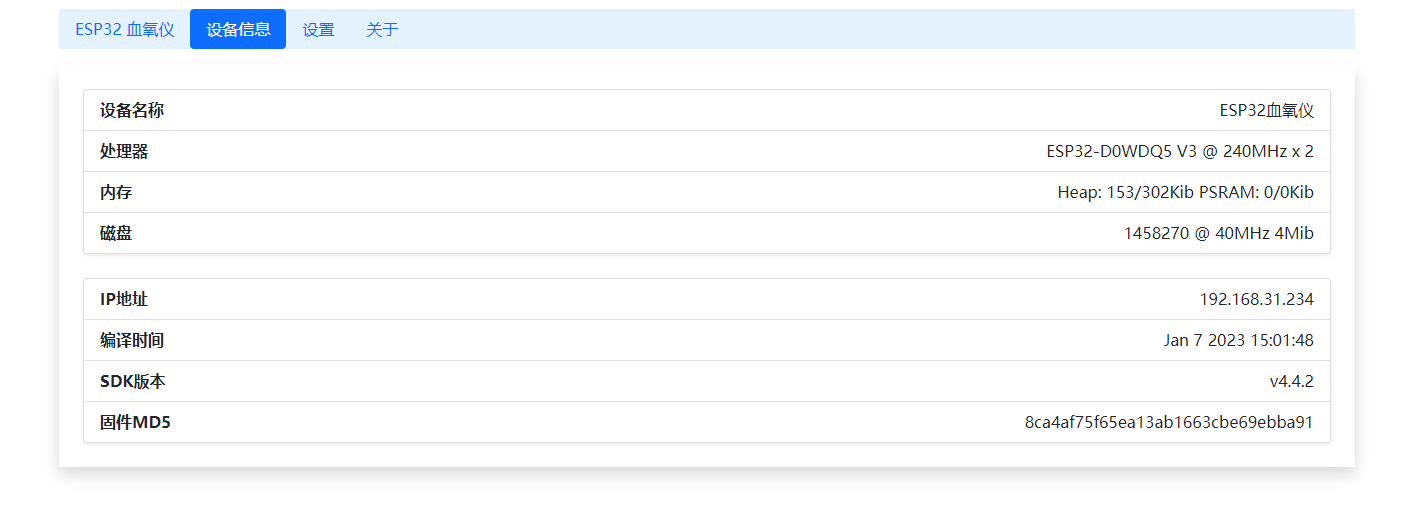
Task: Select the ESP32血氧仪 device name value
Action: tap(1266, 111)
